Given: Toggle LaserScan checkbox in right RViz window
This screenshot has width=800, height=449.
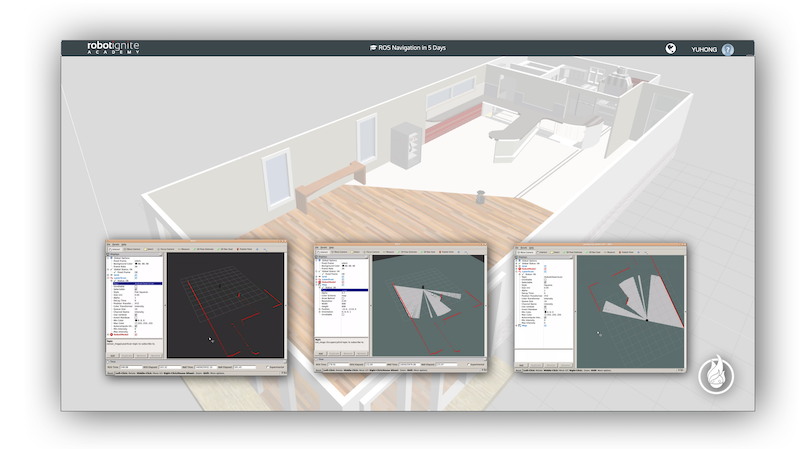Looking at the screenshot, I should pyautogui.click(x=545, y=271).
